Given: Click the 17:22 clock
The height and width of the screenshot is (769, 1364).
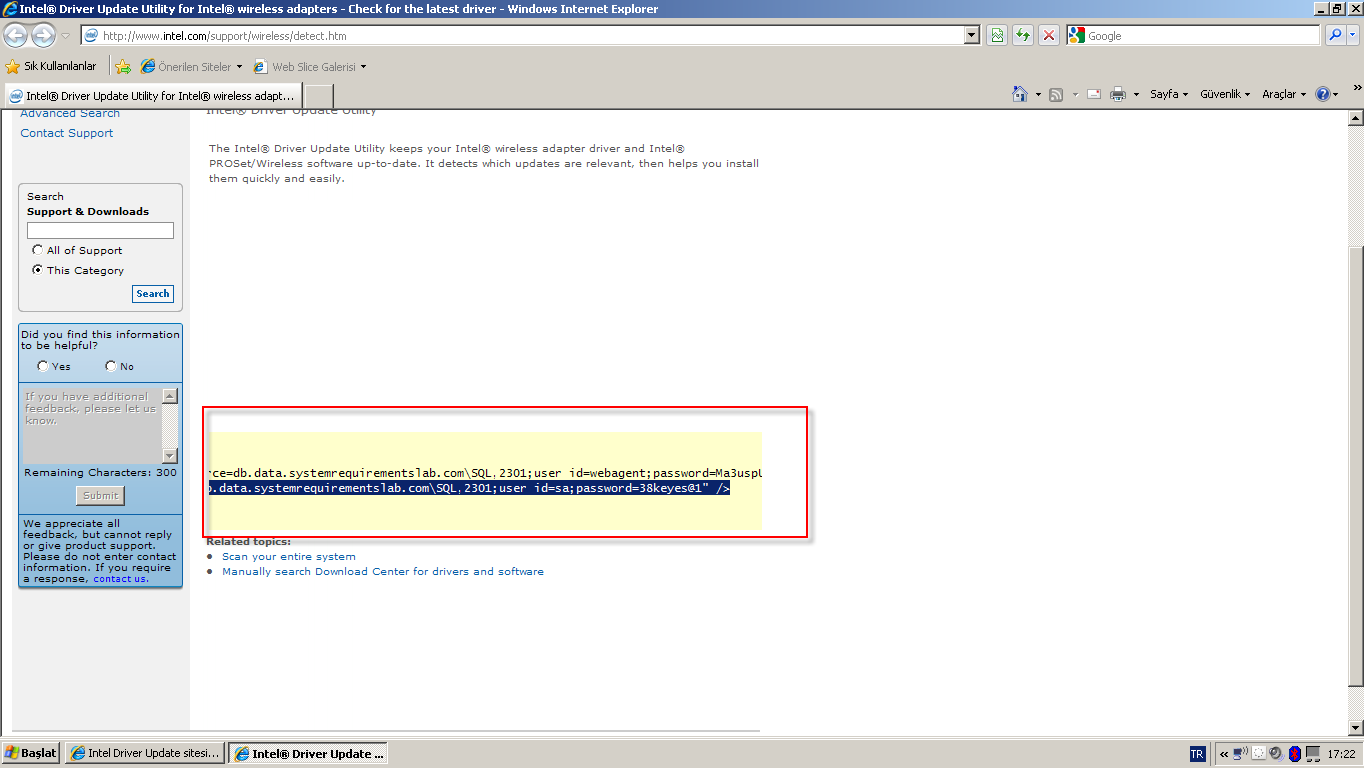Looking at the screenshot, I should pos(1341,754).
